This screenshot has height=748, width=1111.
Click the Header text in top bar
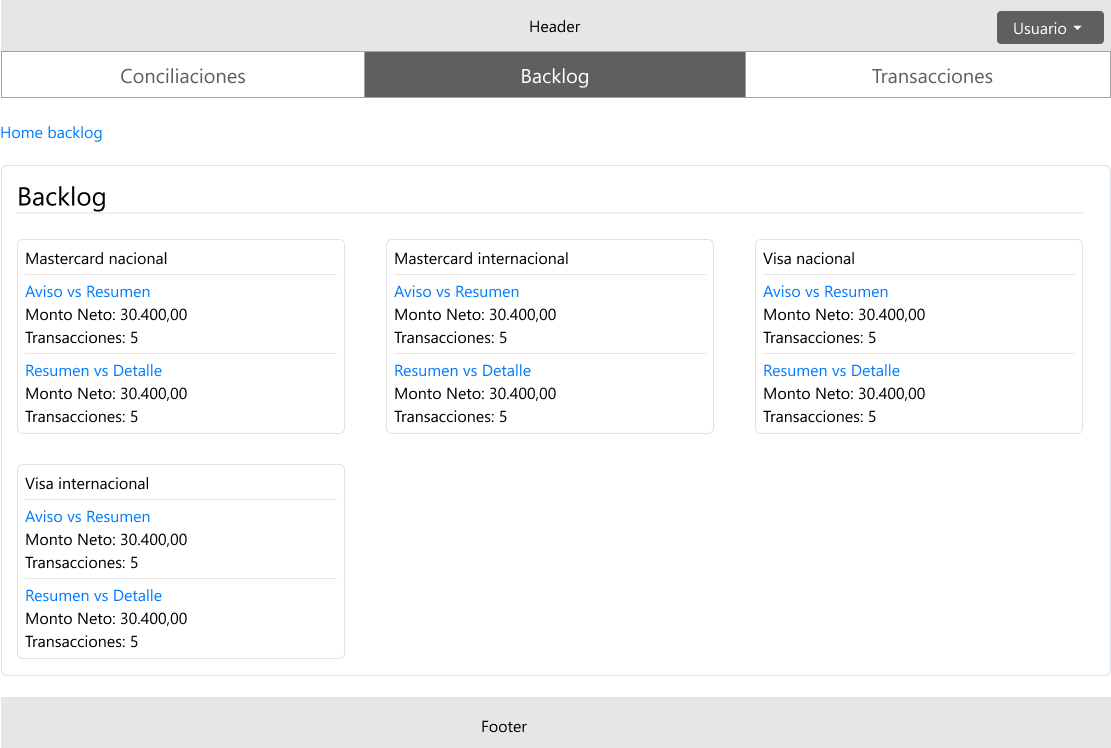tap(555, 27)
